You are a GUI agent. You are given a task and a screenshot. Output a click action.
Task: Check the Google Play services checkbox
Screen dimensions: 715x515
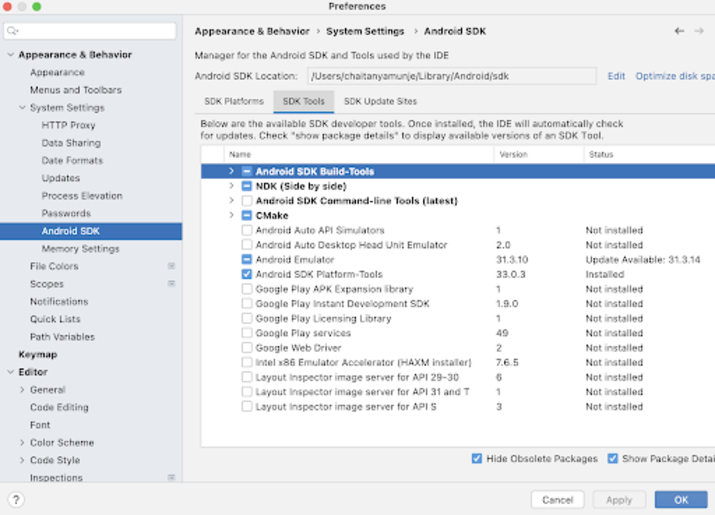click(247, 333)
